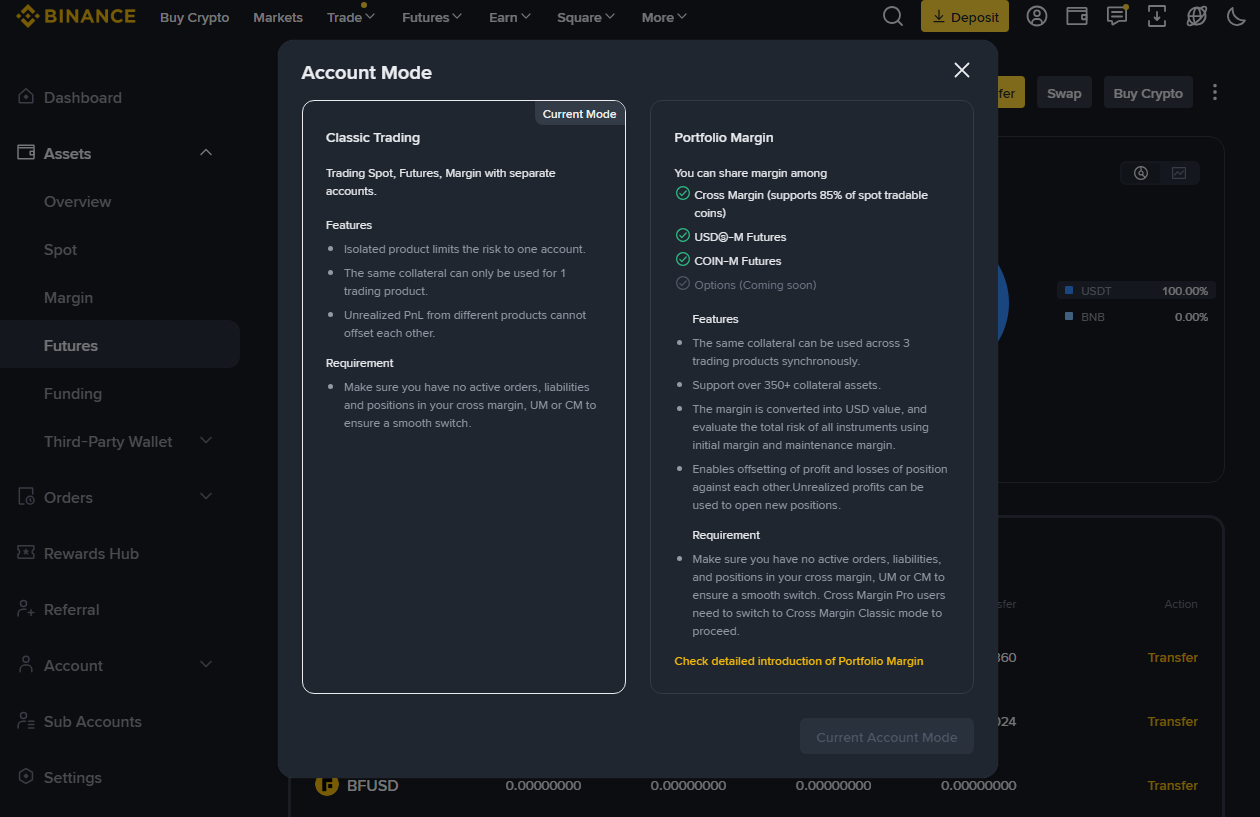Open the Trade dropdown menu
The image size is (1260, 817).
(351, 17)
